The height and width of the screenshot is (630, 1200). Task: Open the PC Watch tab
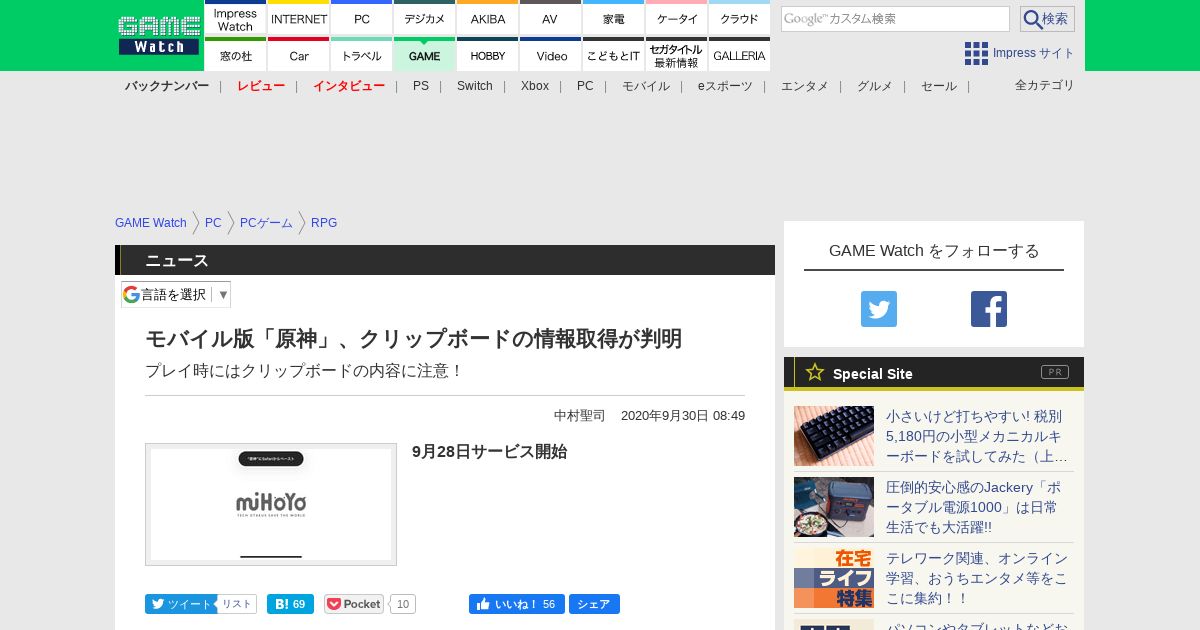[361, 18]
